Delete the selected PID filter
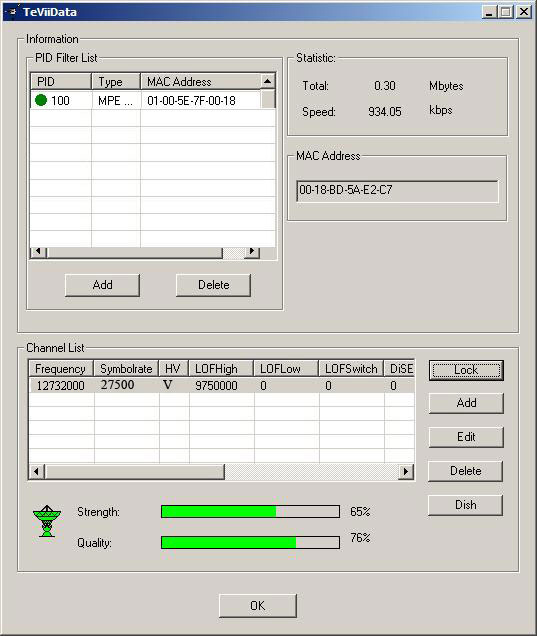537x636 pixels. tap(213, 285)
